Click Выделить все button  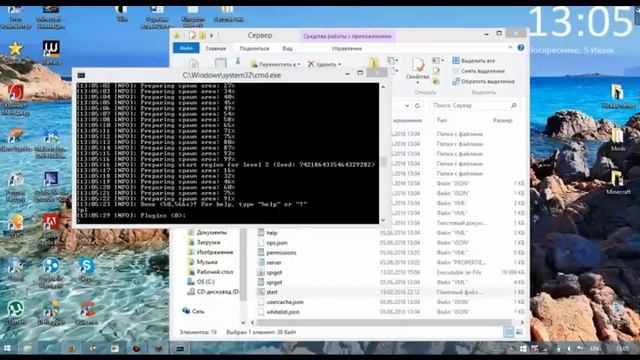coord(473,60)
